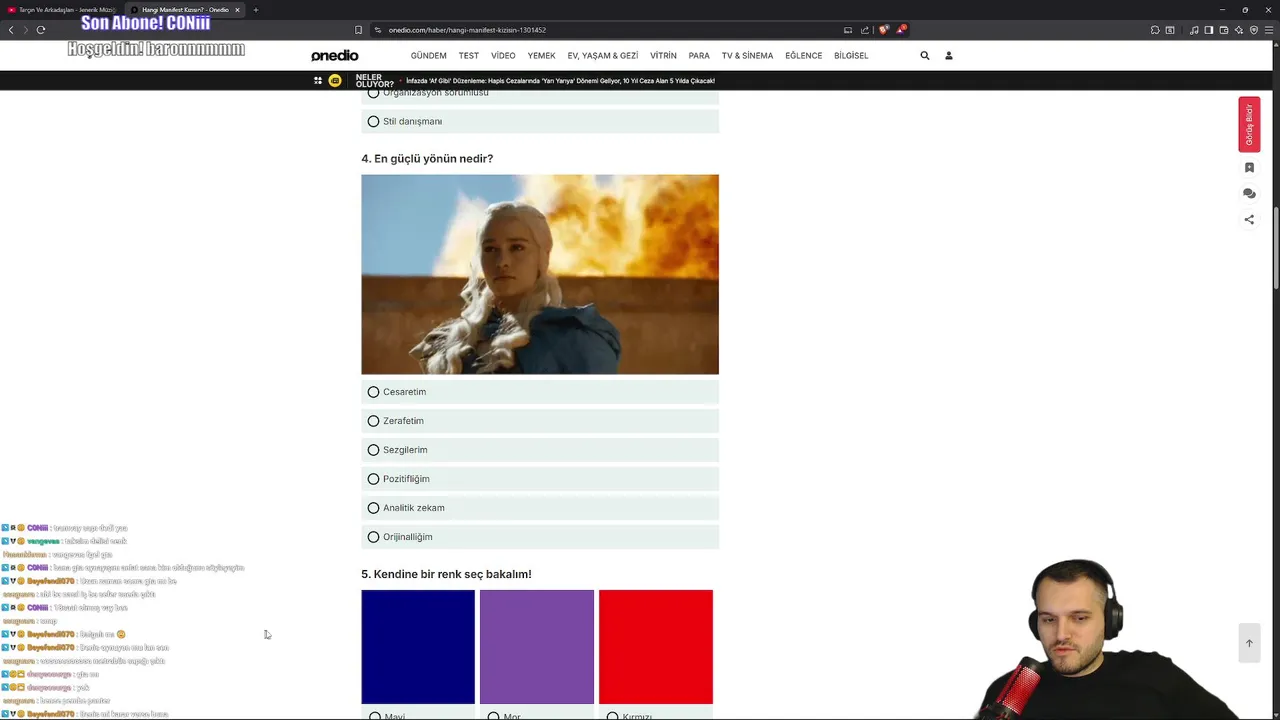Pick the red Kırmızı color swatch
This screenshot has width=1280, height=720.
click(x=656, y=647)
